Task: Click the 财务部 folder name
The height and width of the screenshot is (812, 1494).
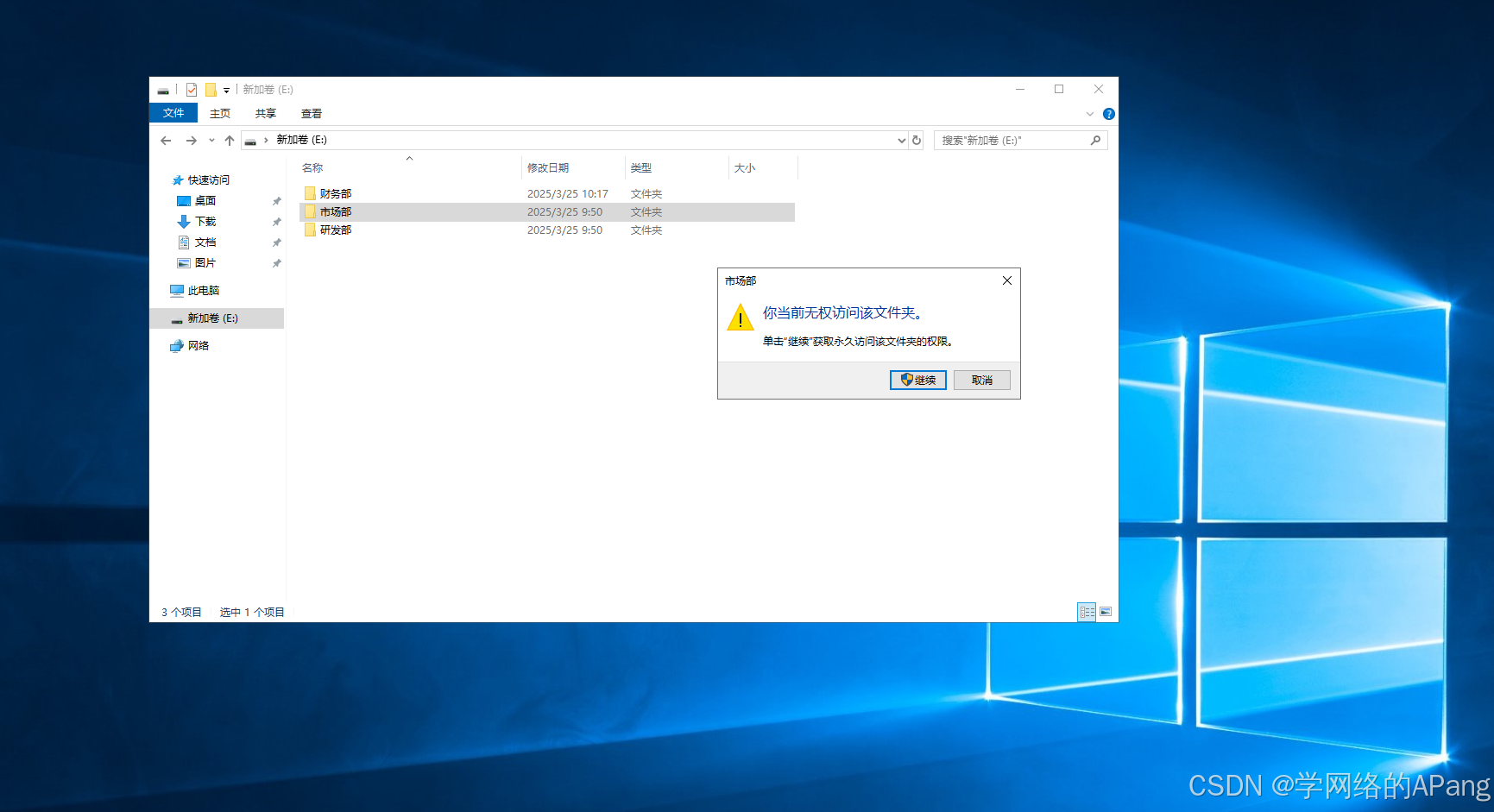Action: pyautogui.click(x=336, y=194)
